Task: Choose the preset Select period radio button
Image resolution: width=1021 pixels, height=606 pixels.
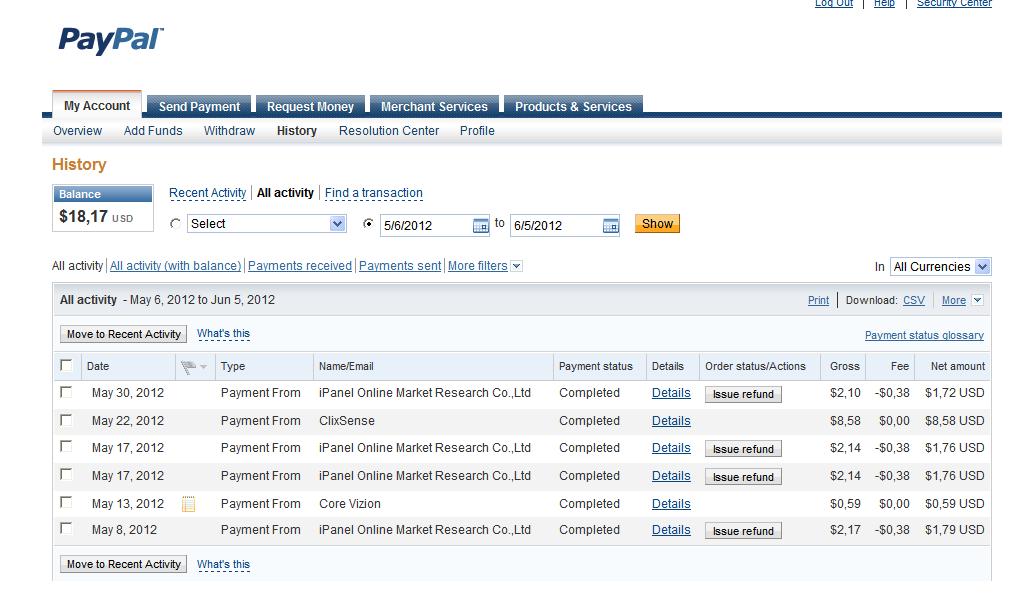Action: pyautogui.click(x=176, y=224)
